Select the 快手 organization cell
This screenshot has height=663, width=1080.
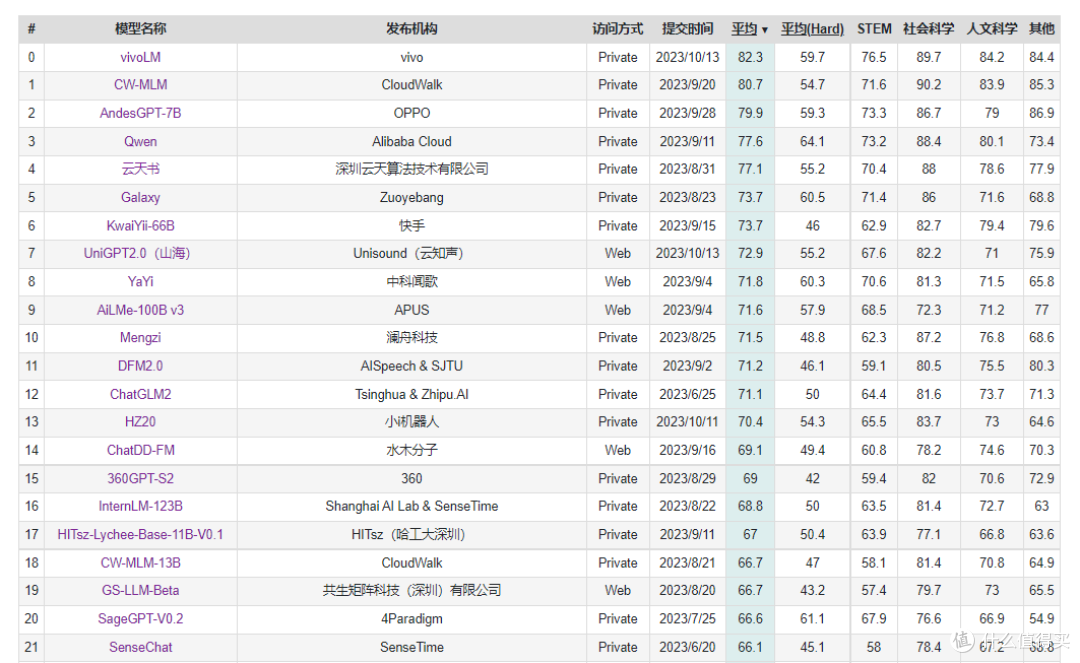(x=411, y=226)
